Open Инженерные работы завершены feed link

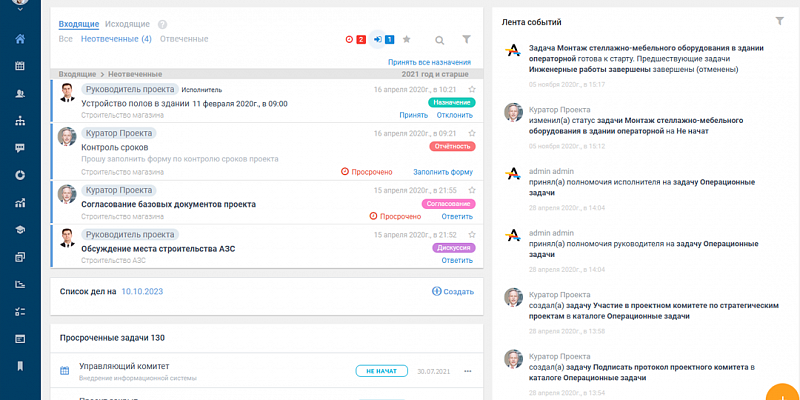click(x=589, y=69)
